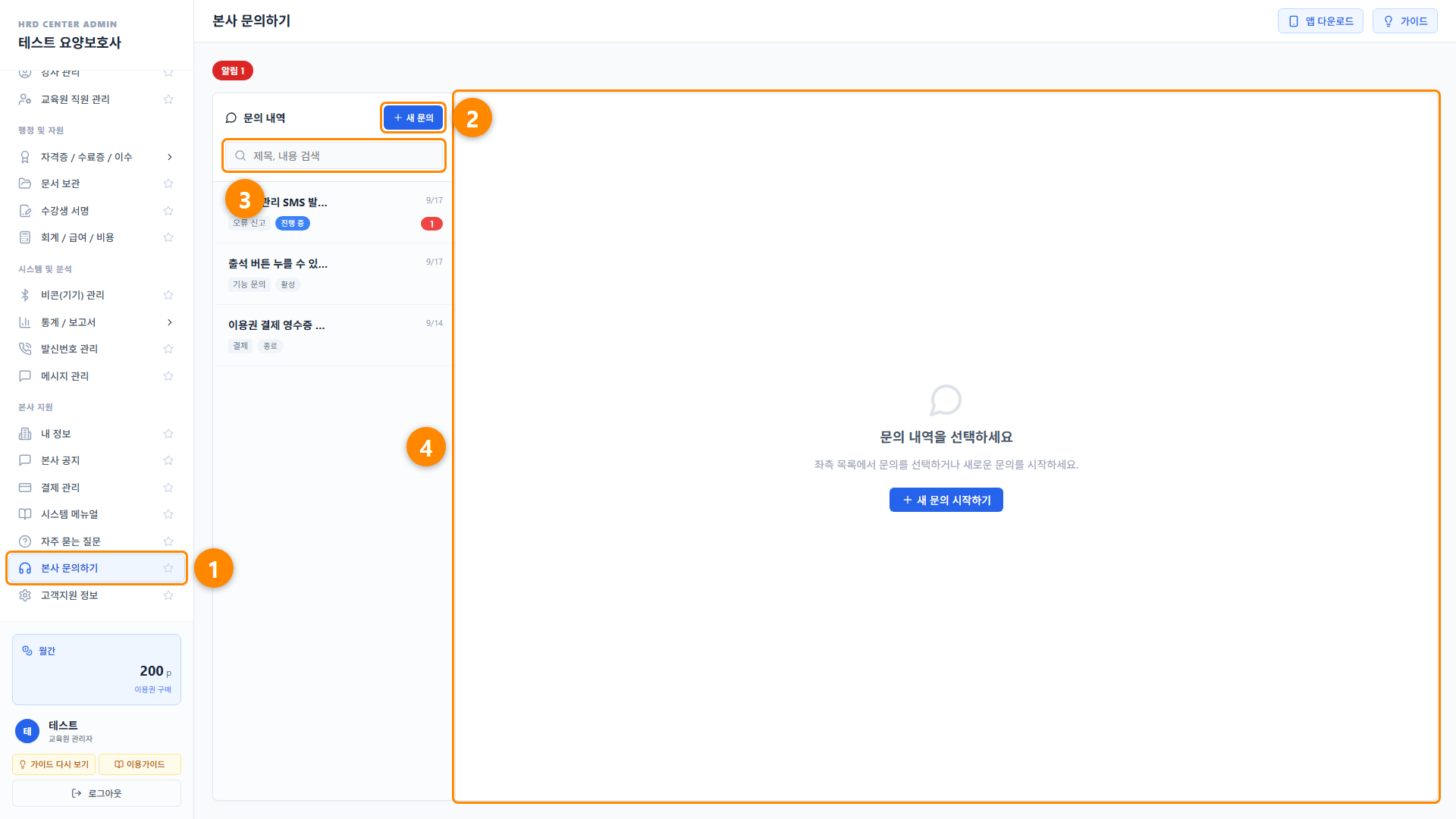
Task: Click the 회계 / 급여 / 비용 calculator icon
Action: (25, 237)
